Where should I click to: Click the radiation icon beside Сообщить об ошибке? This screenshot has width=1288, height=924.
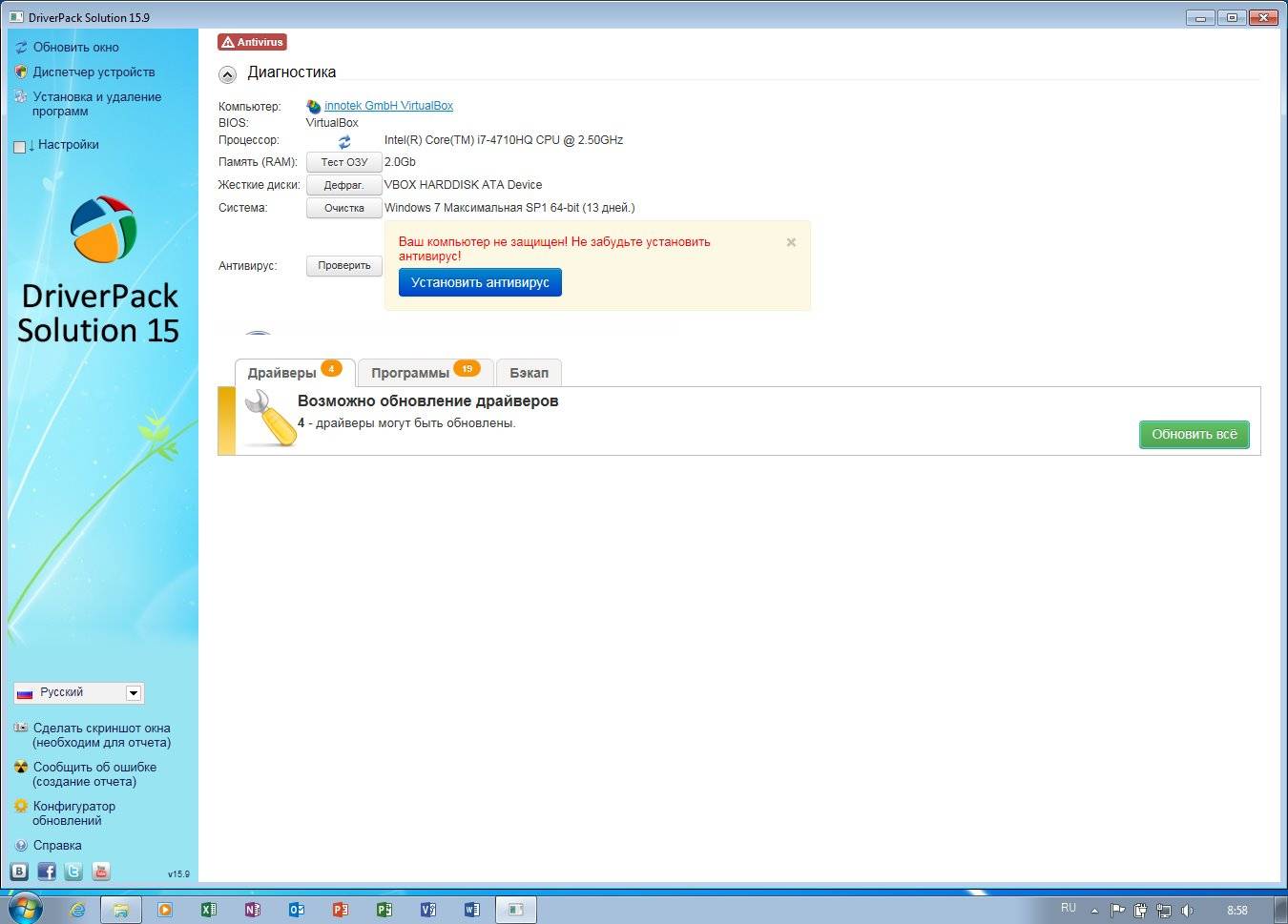pos(21,767)
